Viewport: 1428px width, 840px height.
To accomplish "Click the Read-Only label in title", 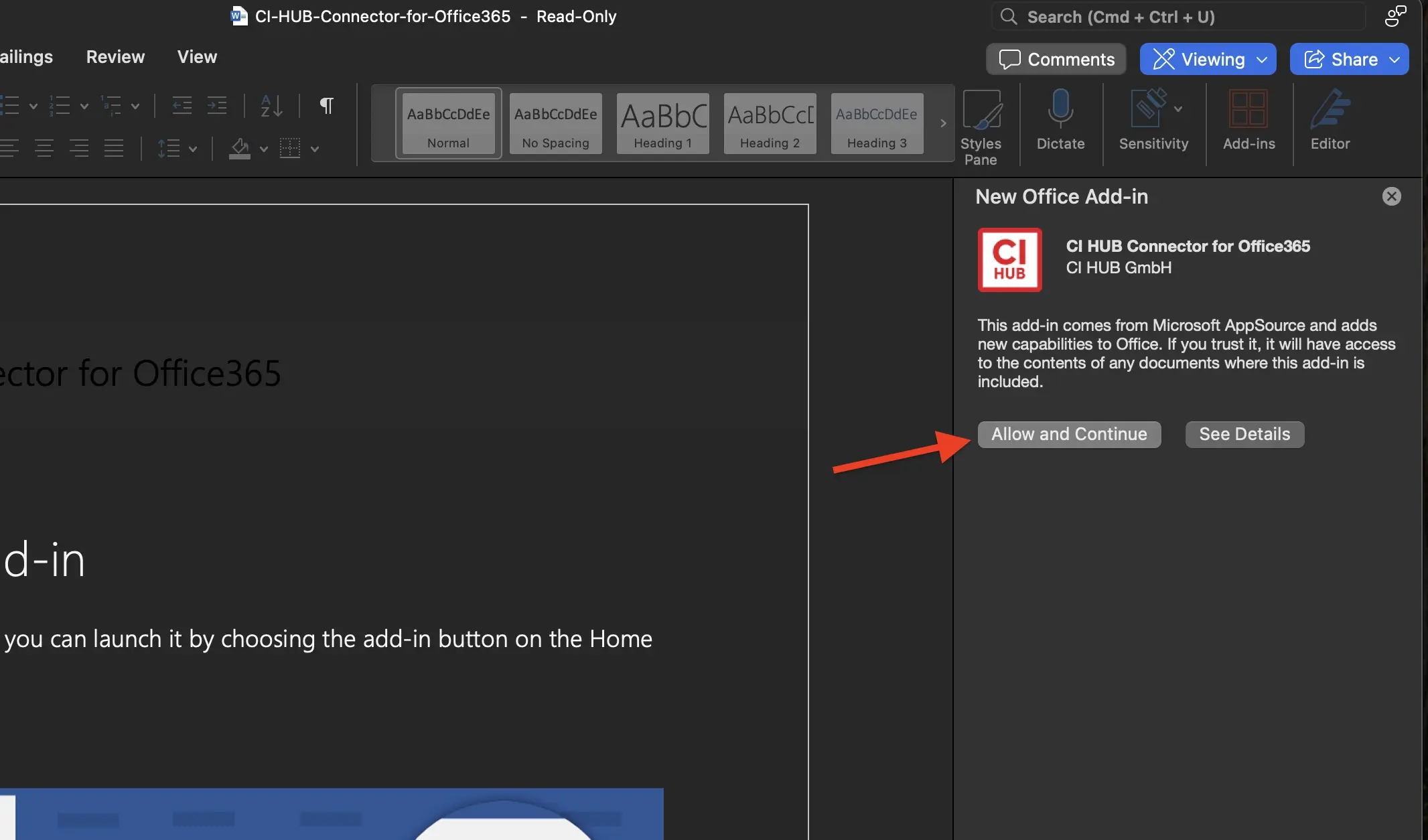I will coord(576,16).
